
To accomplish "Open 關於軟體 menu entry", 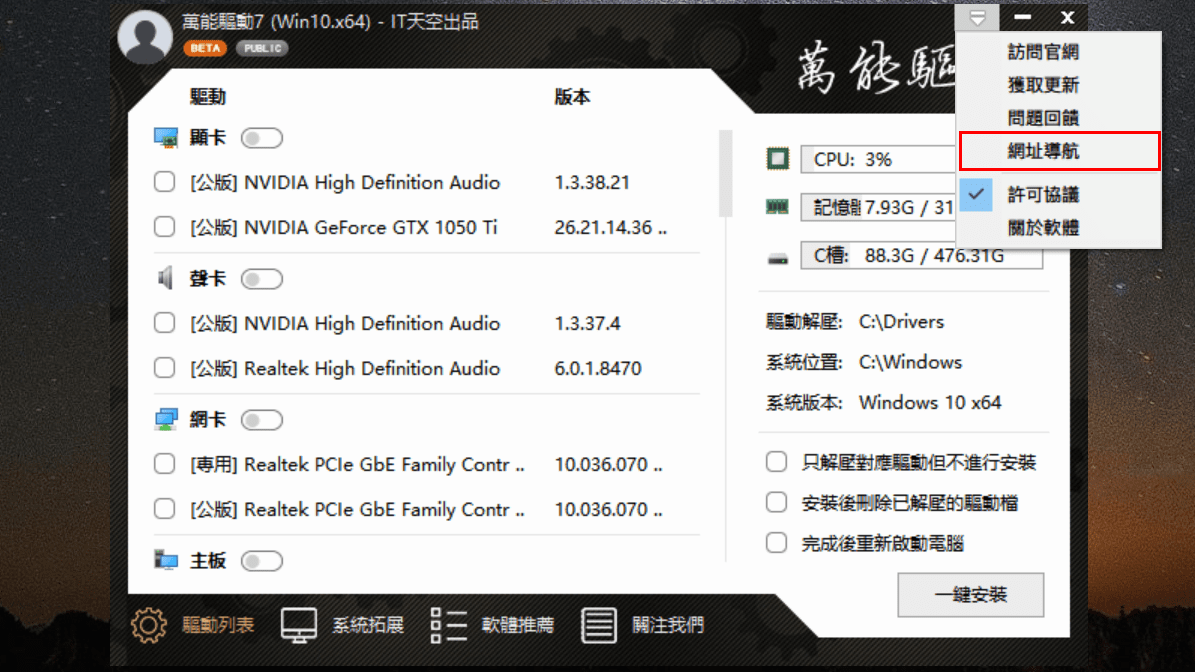I will pos(1043,227).
